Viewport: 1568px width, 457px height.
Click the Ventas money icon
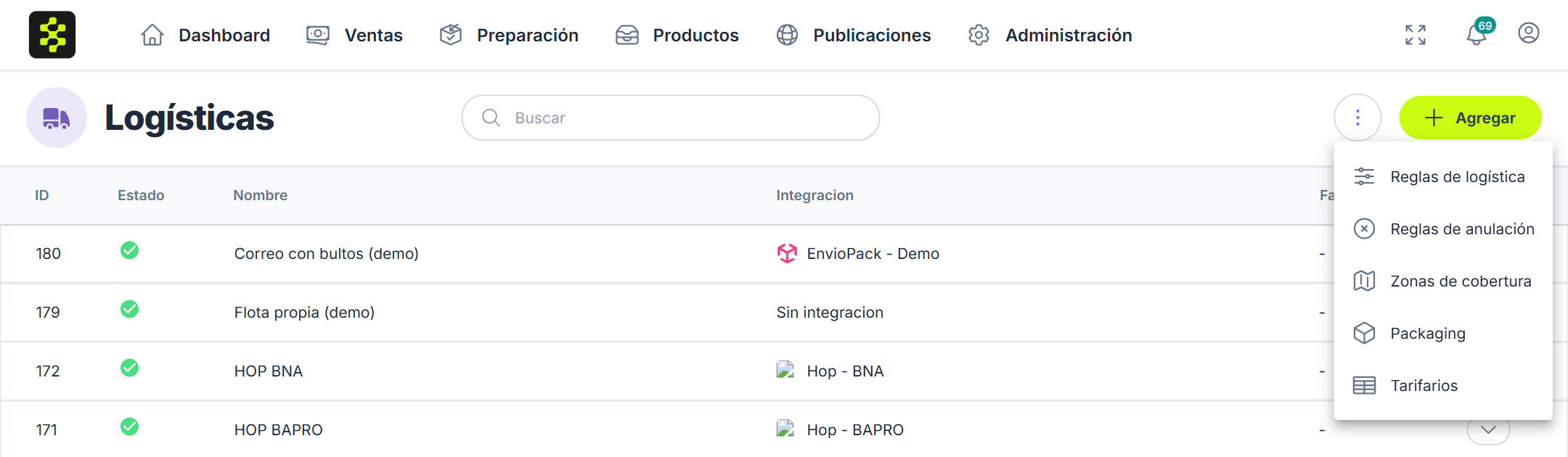point(318,35)
